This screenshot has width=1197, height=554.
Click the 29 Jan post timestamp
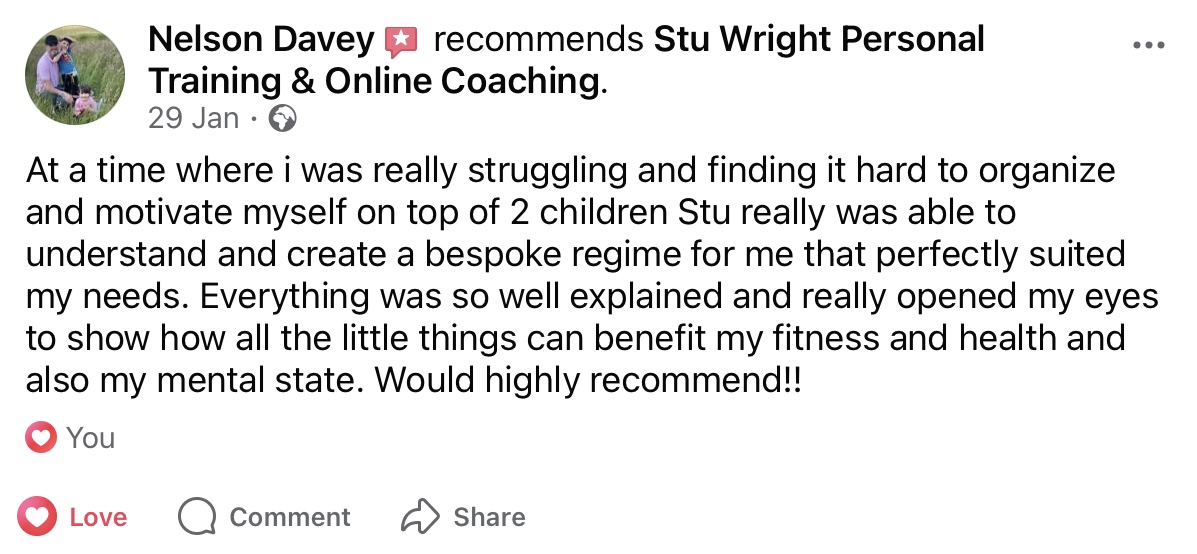(x=193, y=119)
